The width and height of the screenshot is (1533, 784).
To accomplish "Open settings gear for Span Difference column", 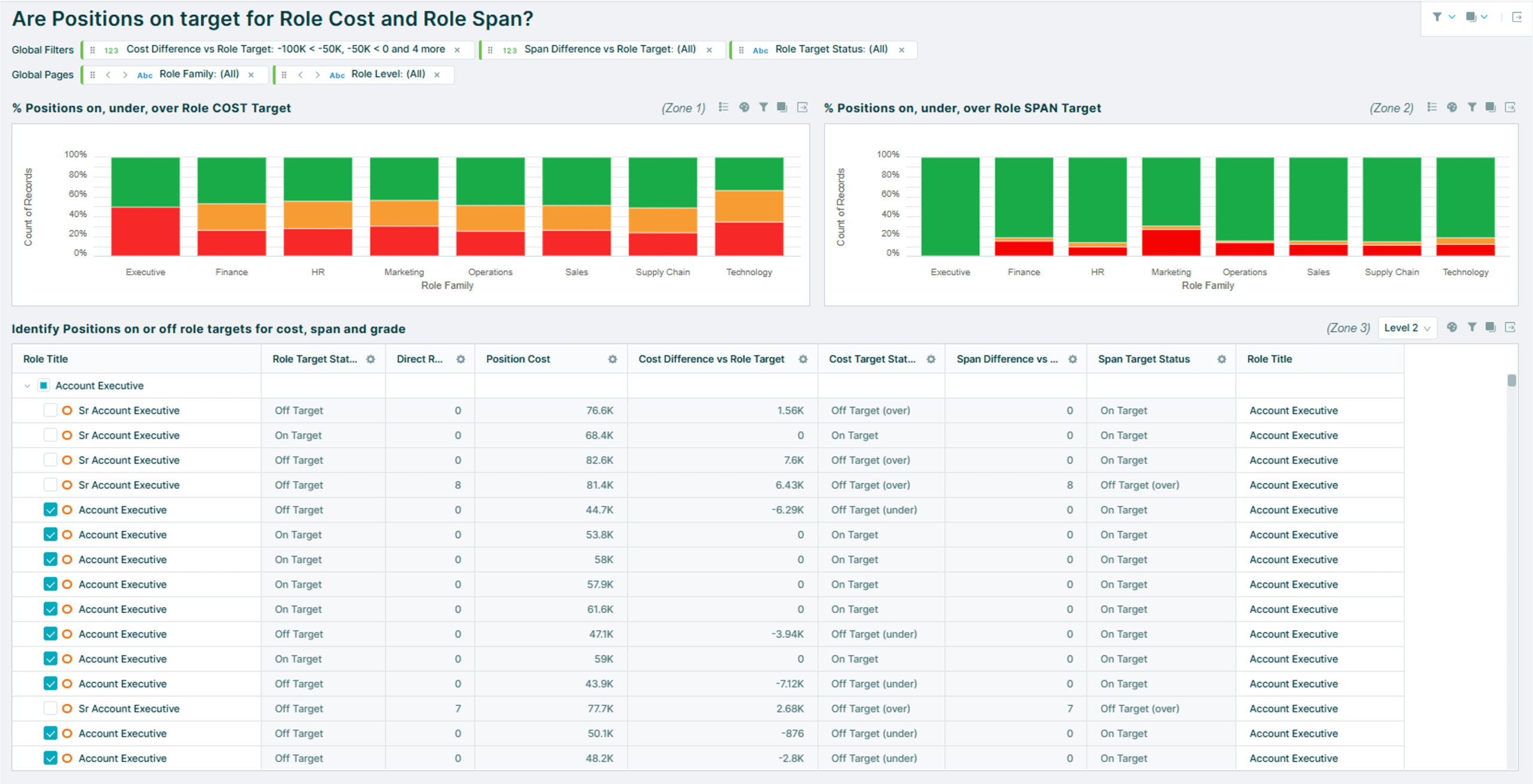I will coord(1073,359).
